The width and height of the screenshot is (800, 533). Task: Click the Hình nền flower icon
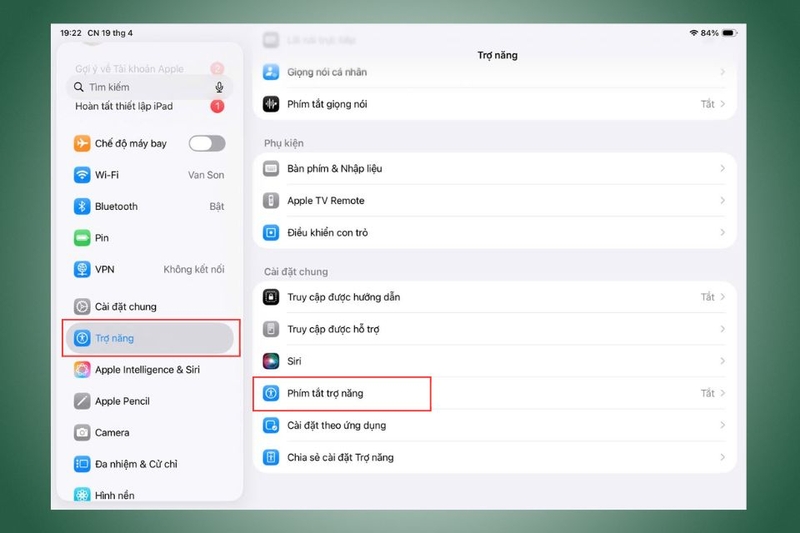click(x=82, y=495)
